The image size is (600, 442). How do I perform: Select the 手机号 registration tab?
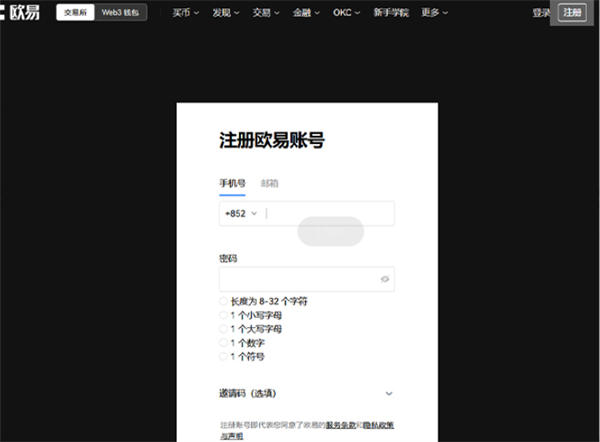point(232,183)
